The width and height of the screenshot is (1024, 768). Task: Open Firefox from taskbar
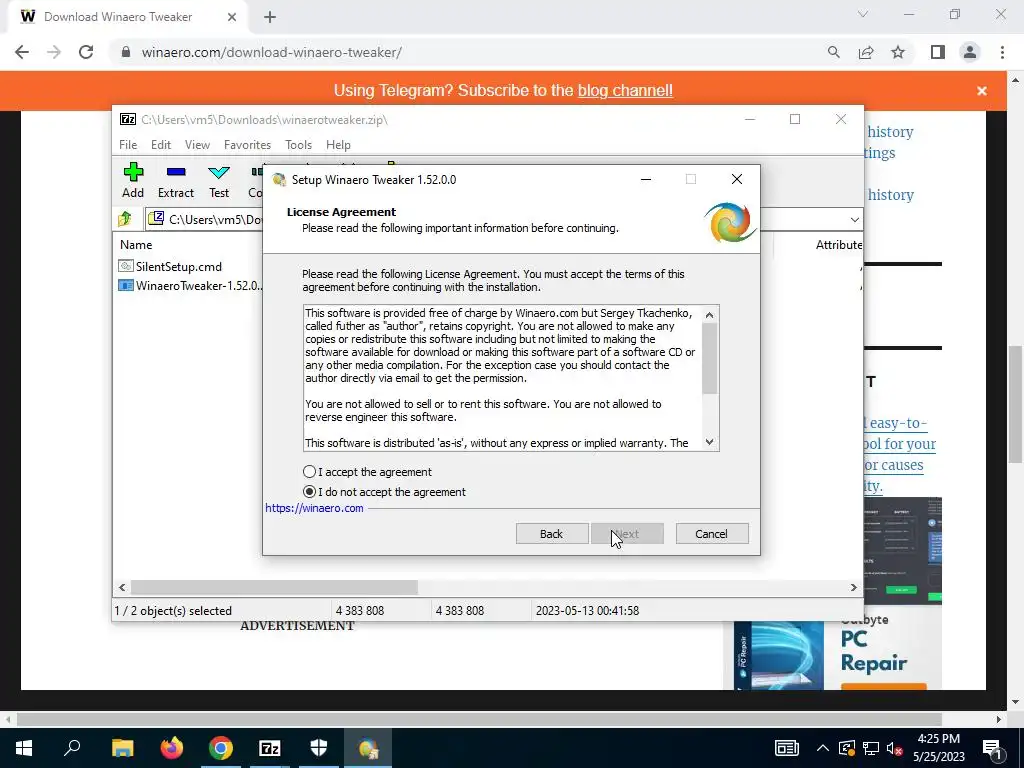[x=172, y=748]
